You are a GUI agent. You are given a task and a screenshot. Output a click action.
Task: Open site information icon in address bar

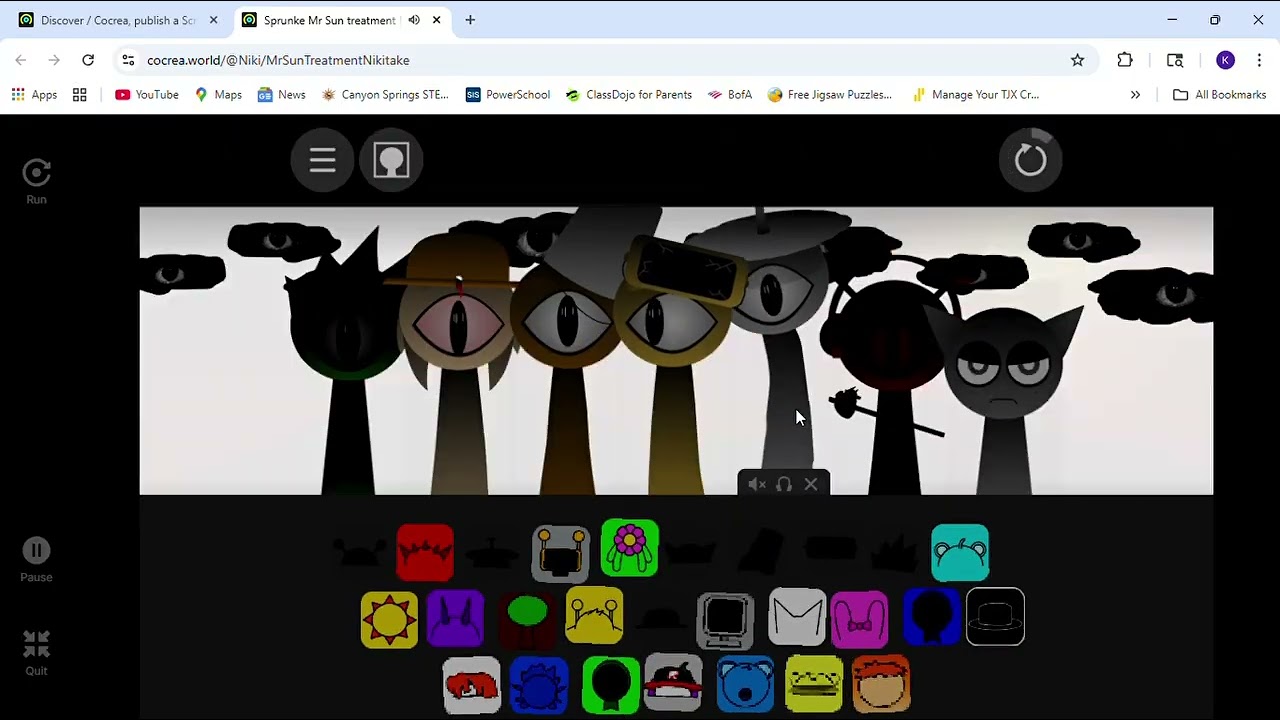[x=128, y=60]
